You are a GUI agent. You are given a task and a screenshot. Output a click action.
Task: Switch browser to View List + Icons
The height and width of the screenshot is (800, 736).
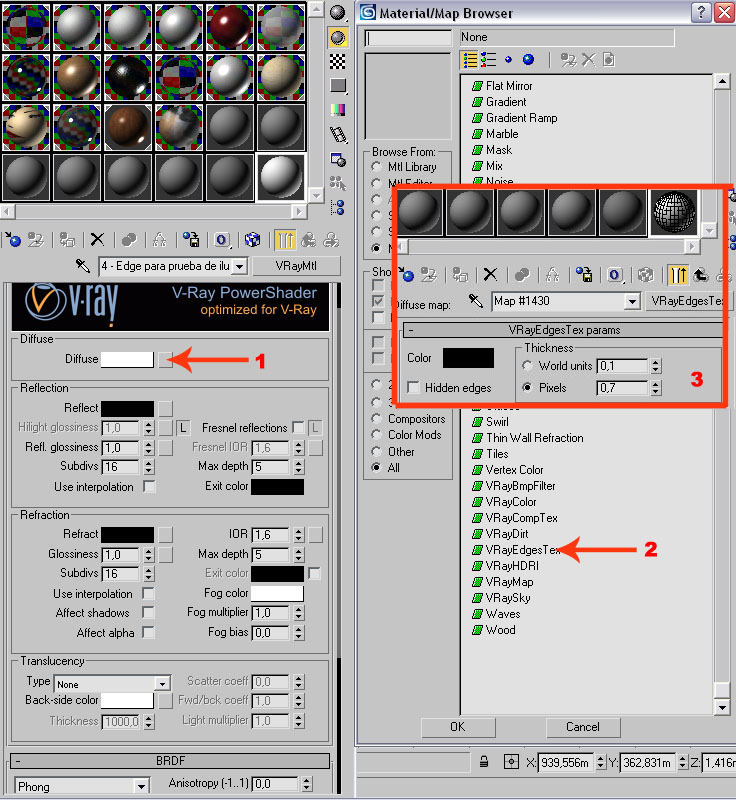(x=489, y=60)
